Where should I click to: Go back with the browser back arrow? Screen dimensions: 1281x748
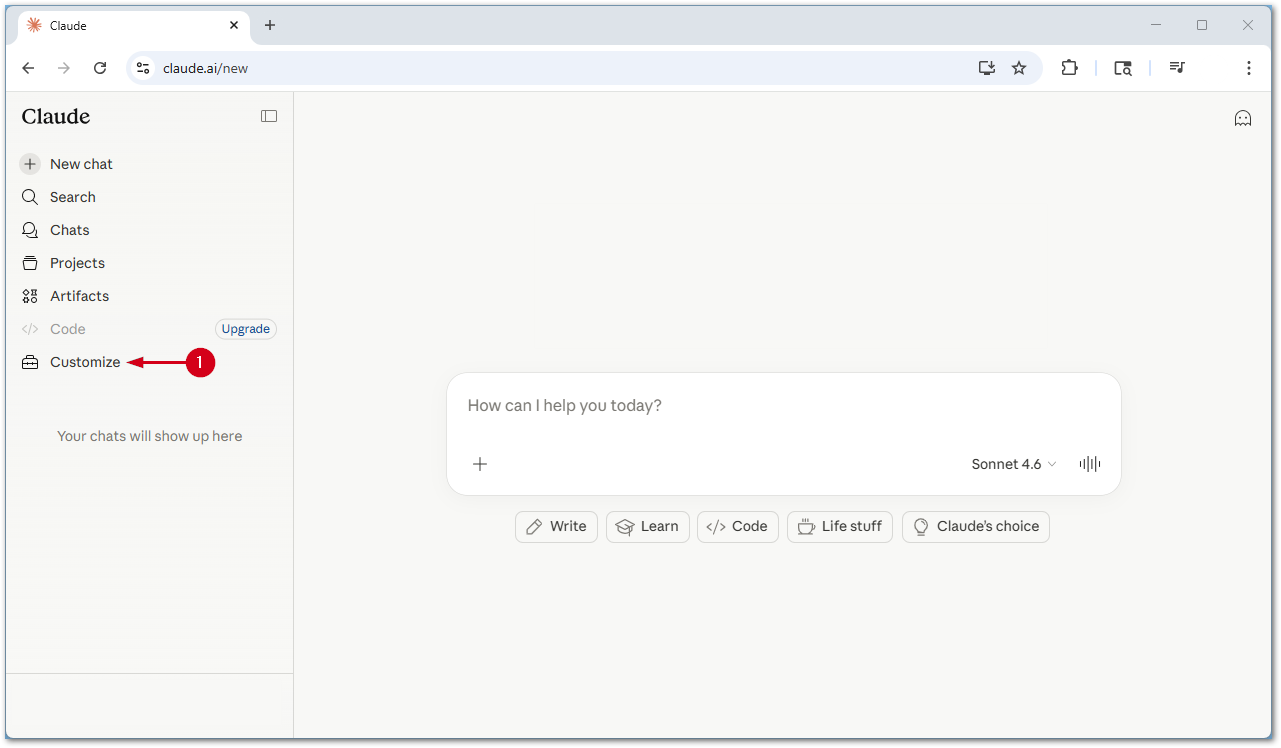(x=29, y=68)
